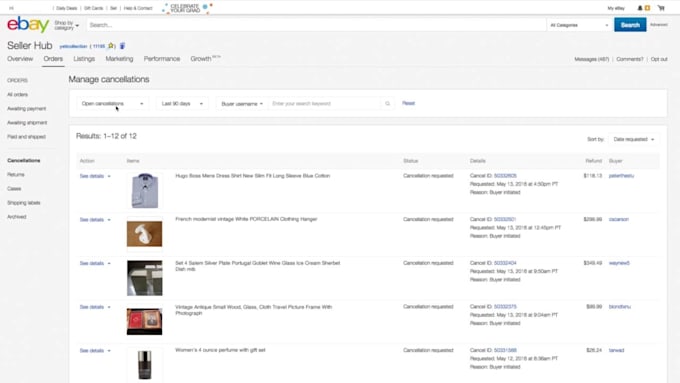Open buyer username link for porcelain hanger
680x383 pixels.
pos(618,219)
